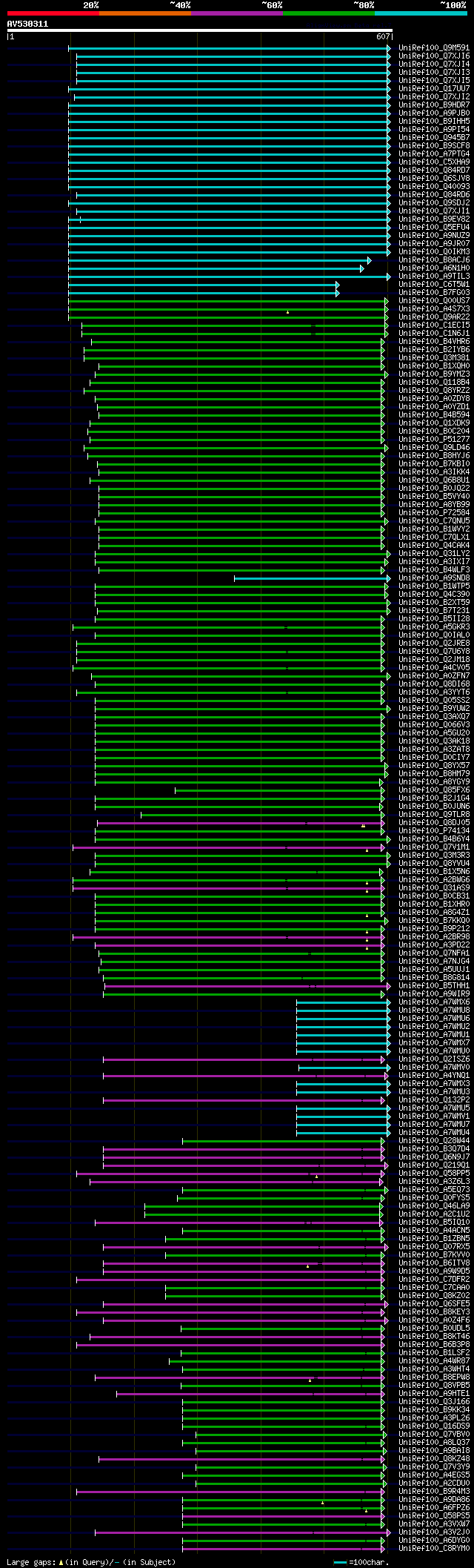
Task: Select the UniRef100_B3Q7D4 label
Action: (434, 1148)
